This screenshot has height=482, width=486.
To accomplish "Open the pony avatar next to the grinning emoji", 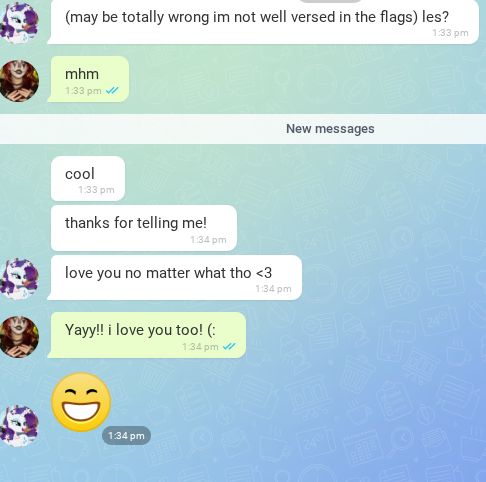I will pyautogui.click(x=19, y=426).
